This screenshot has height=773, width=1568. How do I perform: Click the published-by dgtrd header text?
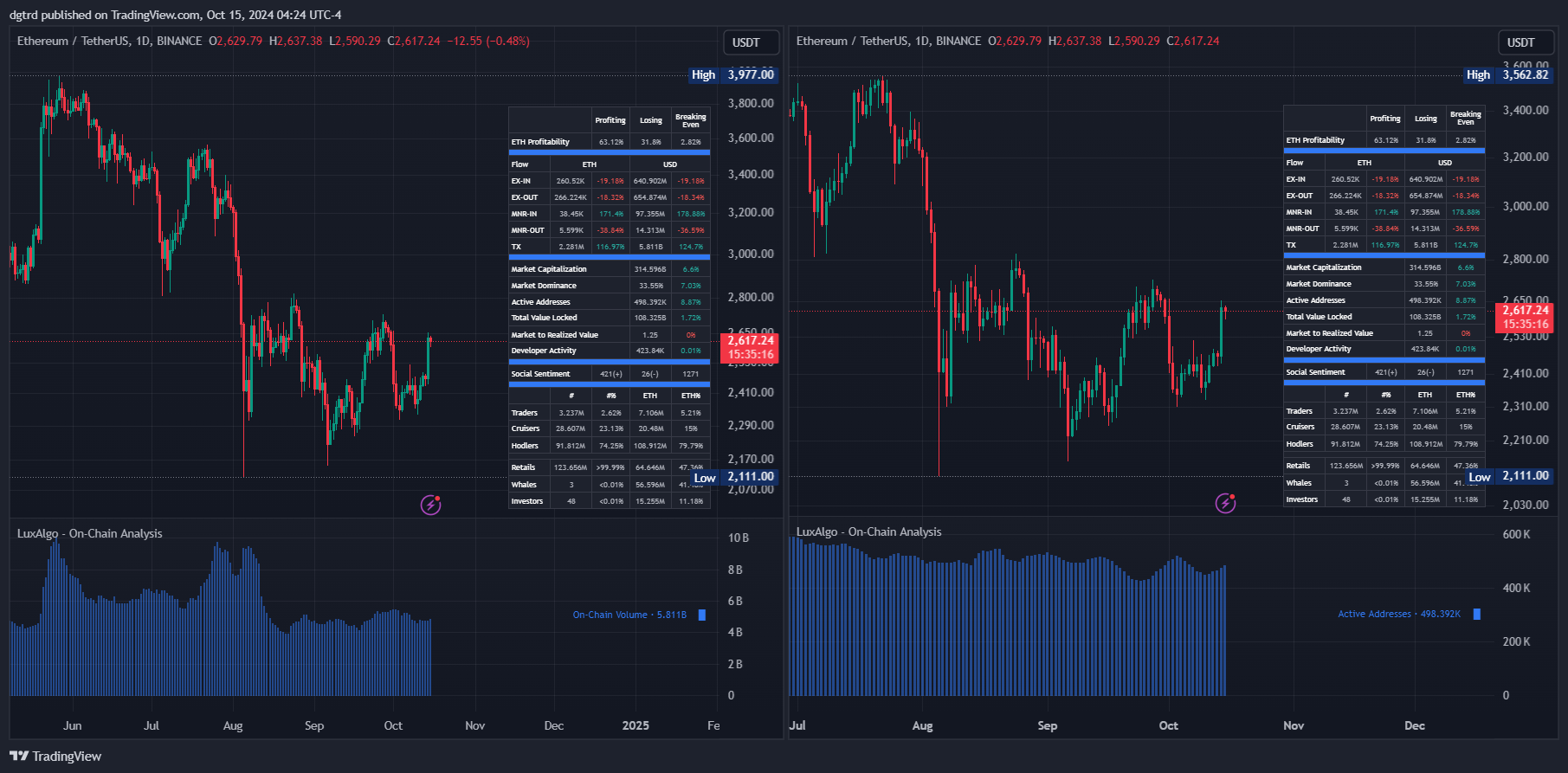(x=176, y=15)
